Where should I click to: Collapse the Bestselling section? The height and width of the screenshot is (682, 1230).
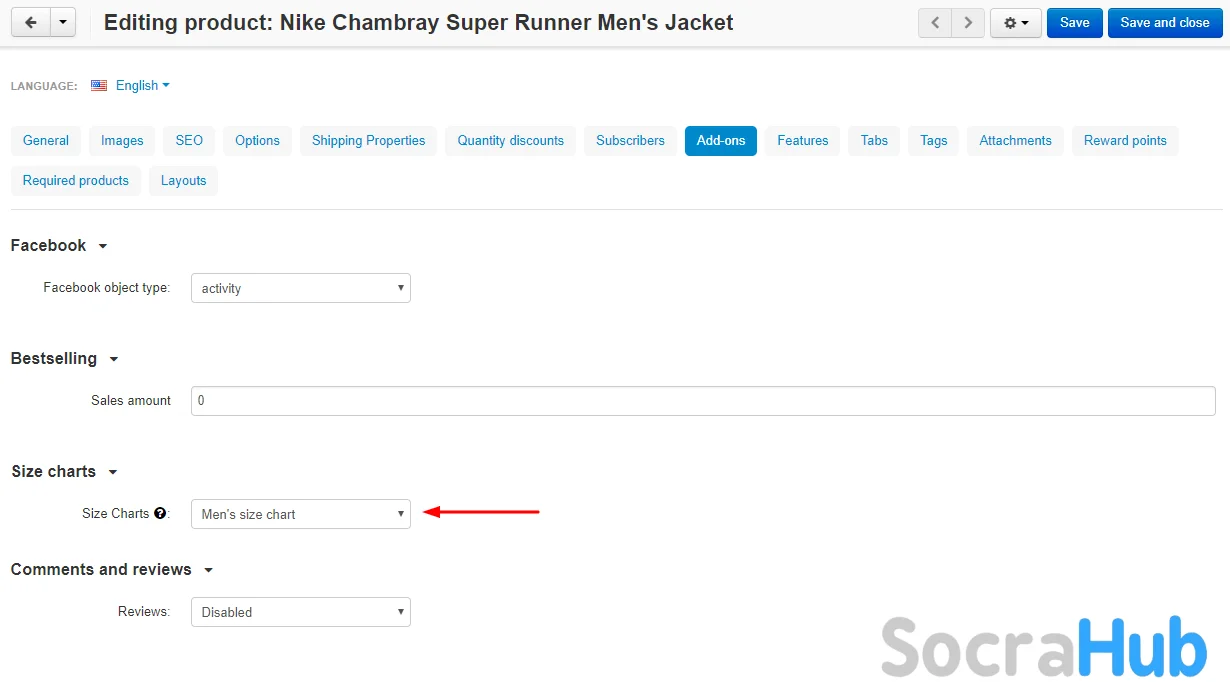pyautogui.click(x=113, y=359)
